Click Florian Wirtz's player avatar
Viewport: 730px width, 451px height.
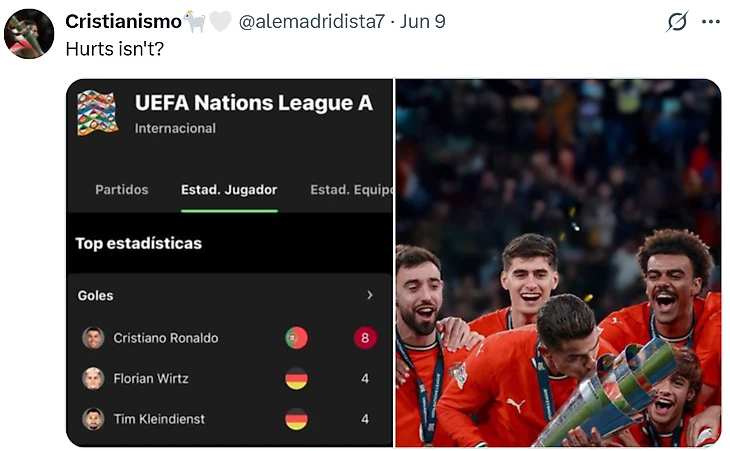pos(93,378)
